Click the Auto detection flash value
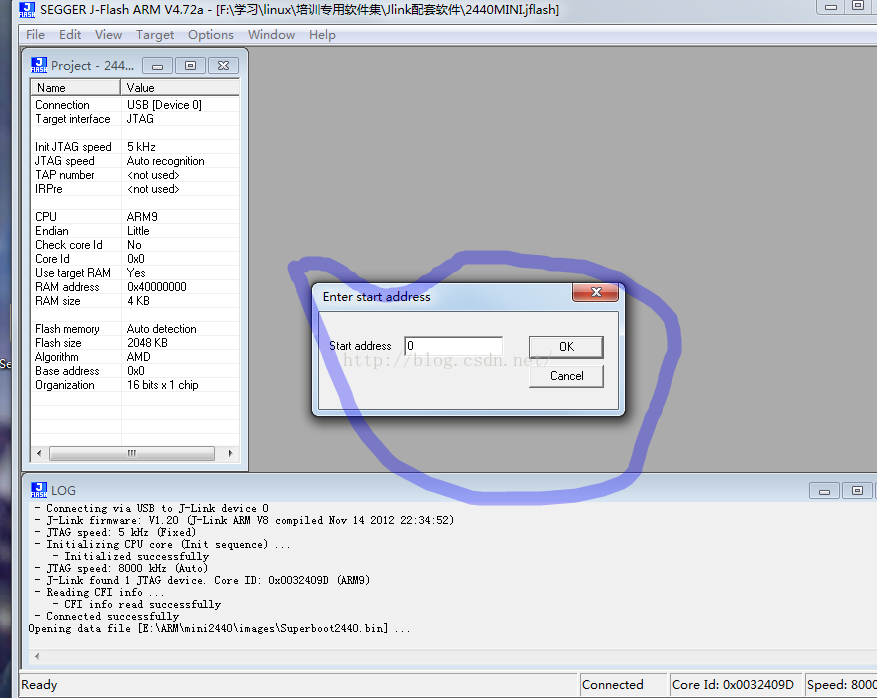Screen dimensions: 877x698 coord(162,329)
